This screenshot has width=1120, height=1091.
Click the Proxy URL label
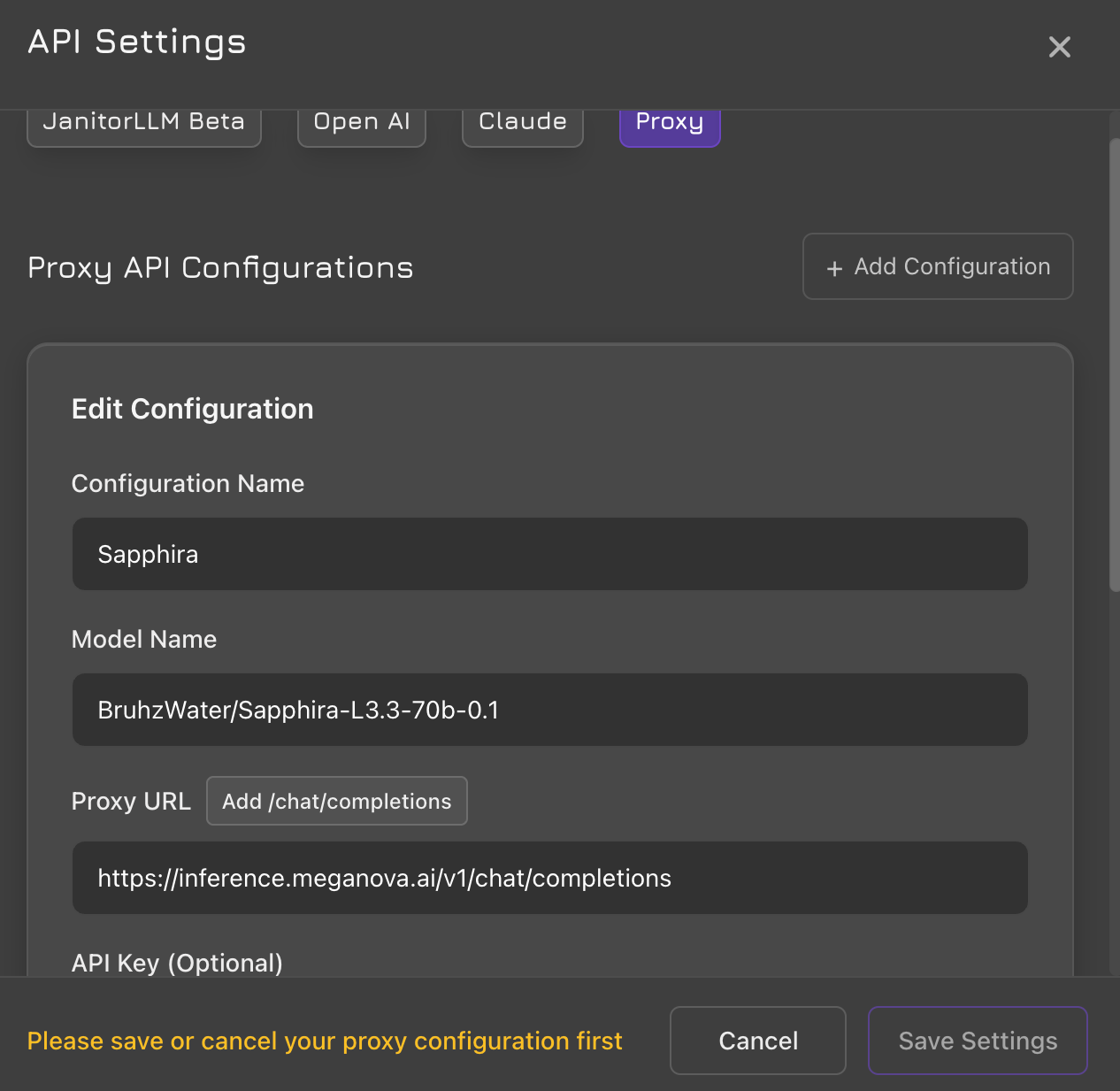(130, 801)
